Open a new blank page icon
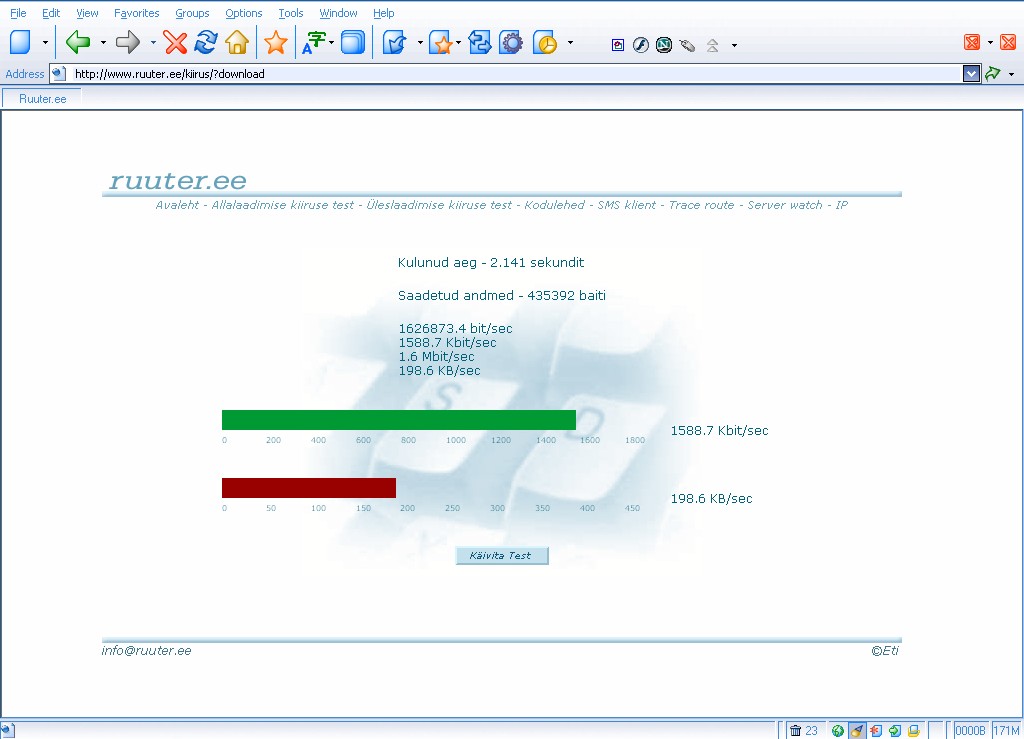The image size is (1024, 739). 20,42
